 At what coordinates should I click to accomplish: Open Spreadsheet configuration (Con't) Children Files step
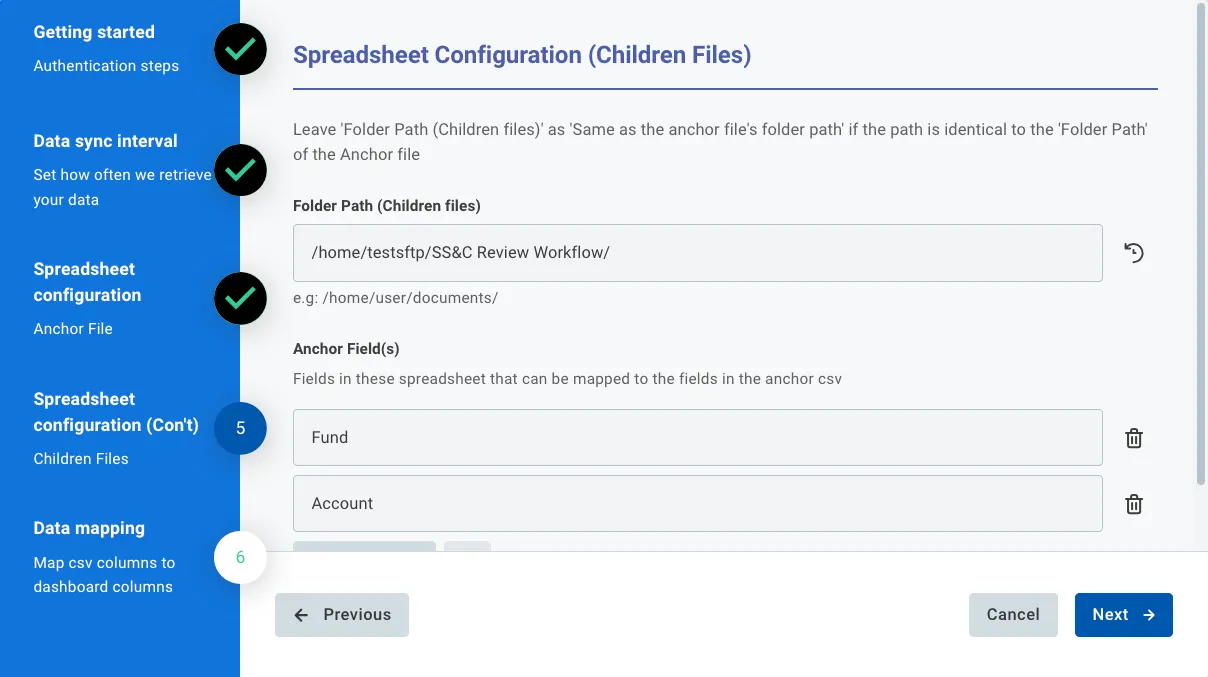[x=115, y=412]
